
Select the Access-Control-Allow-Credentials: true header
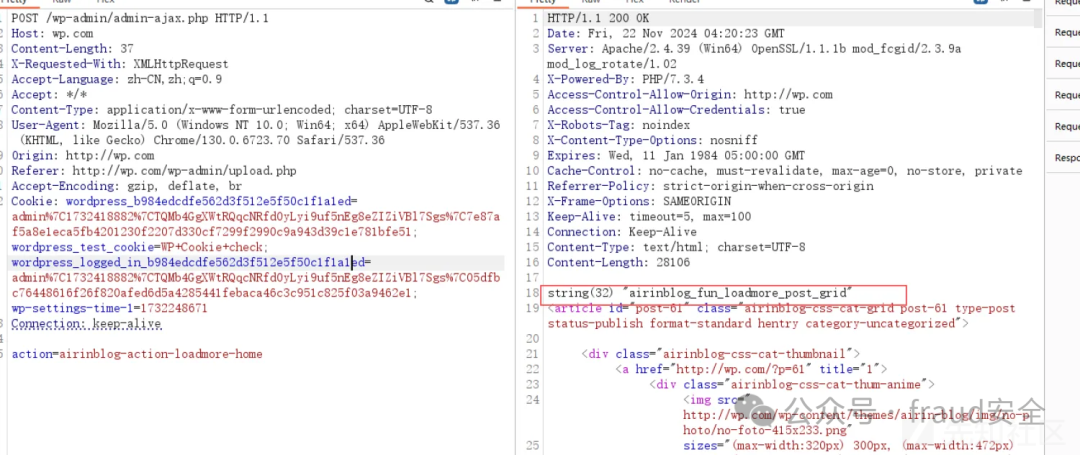(x=676, y=109)
